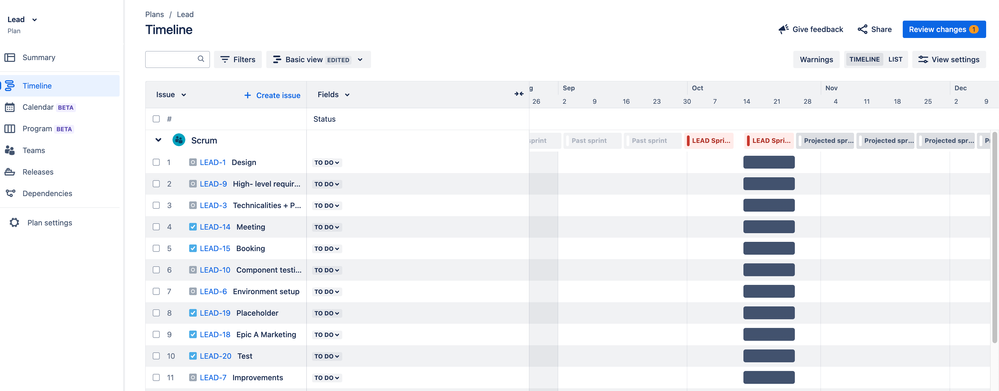
Task: Switch to LIST view tab
Action: 895,59
